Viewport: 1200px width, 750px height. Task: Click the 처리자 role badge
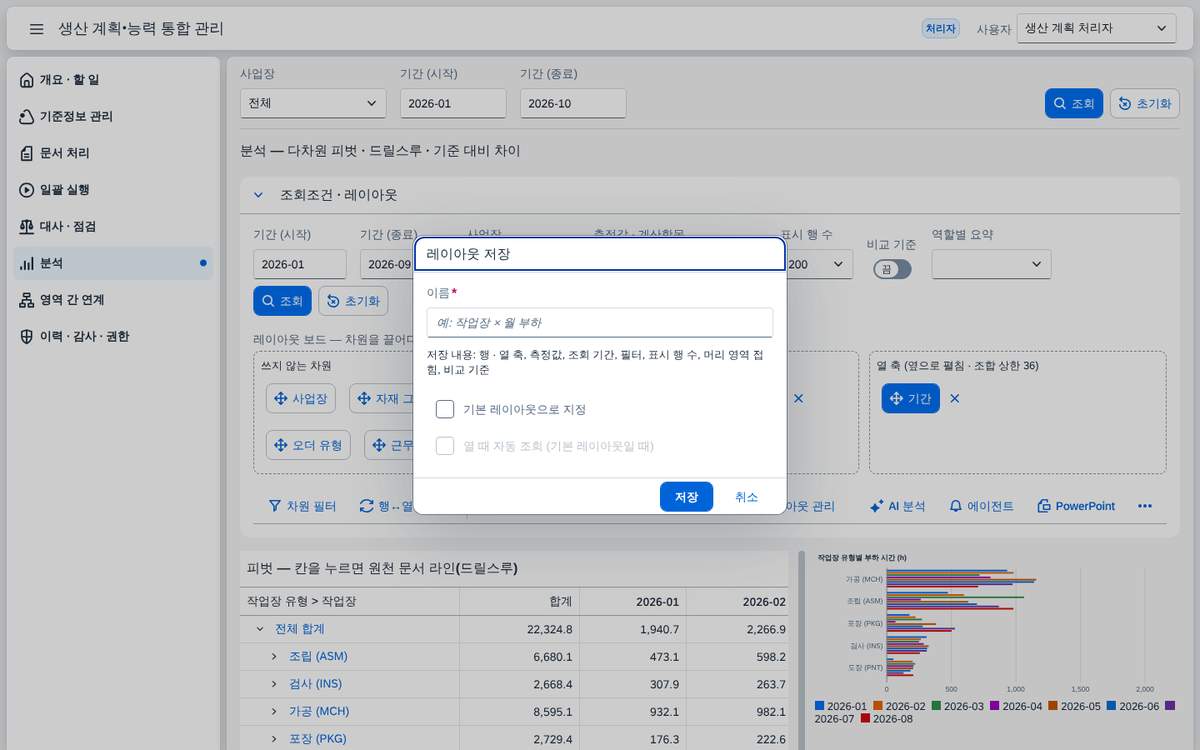point(940,29)
